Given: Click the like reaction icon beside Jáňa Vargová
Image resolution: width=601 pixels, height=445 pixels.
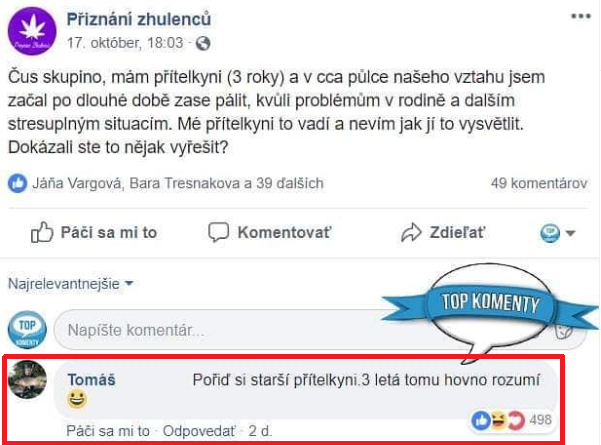Looking at the screenshot, I should click(x=19, y=183).
